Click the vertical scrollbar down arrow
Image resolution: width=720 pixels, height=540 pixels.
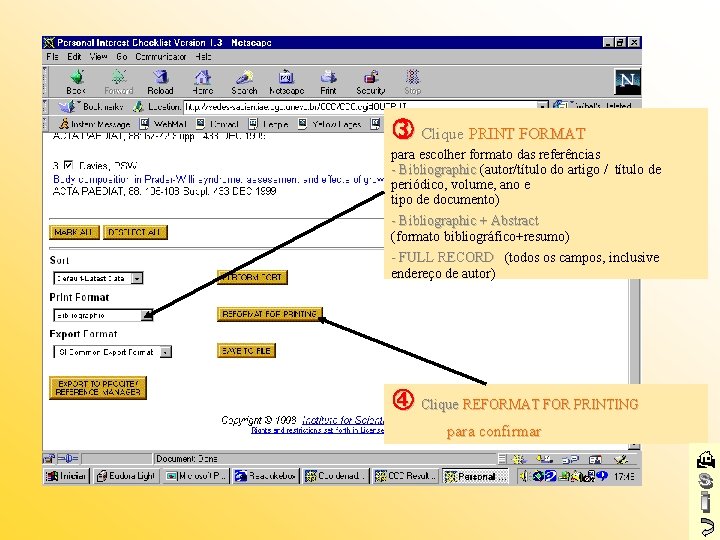634,446
